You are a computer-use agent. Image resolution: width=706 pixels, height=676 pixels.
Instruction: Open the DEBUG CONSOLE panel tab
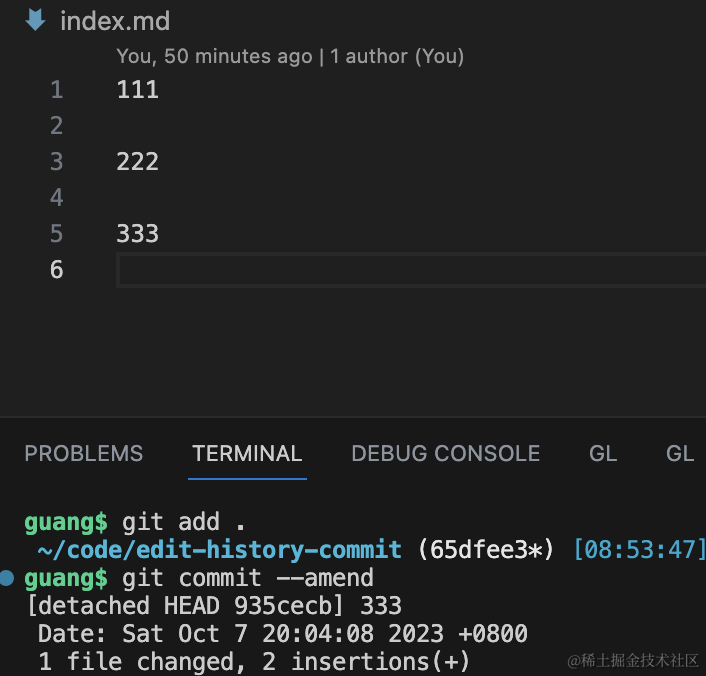[x=446, y=454]
